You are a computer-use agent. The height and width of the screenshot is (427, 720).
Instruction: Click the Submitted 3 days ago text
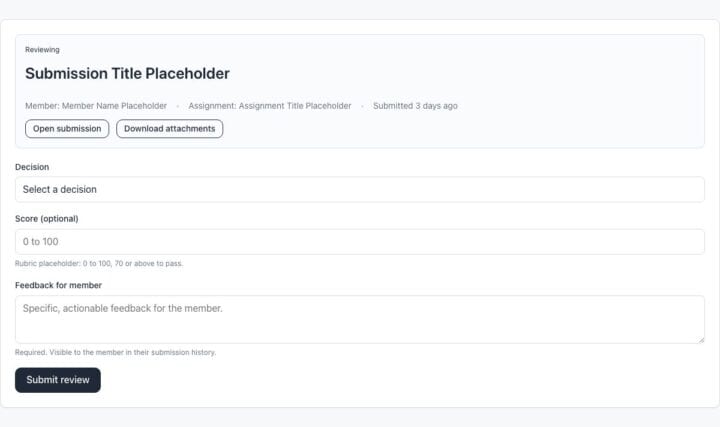tap(415, 106)
